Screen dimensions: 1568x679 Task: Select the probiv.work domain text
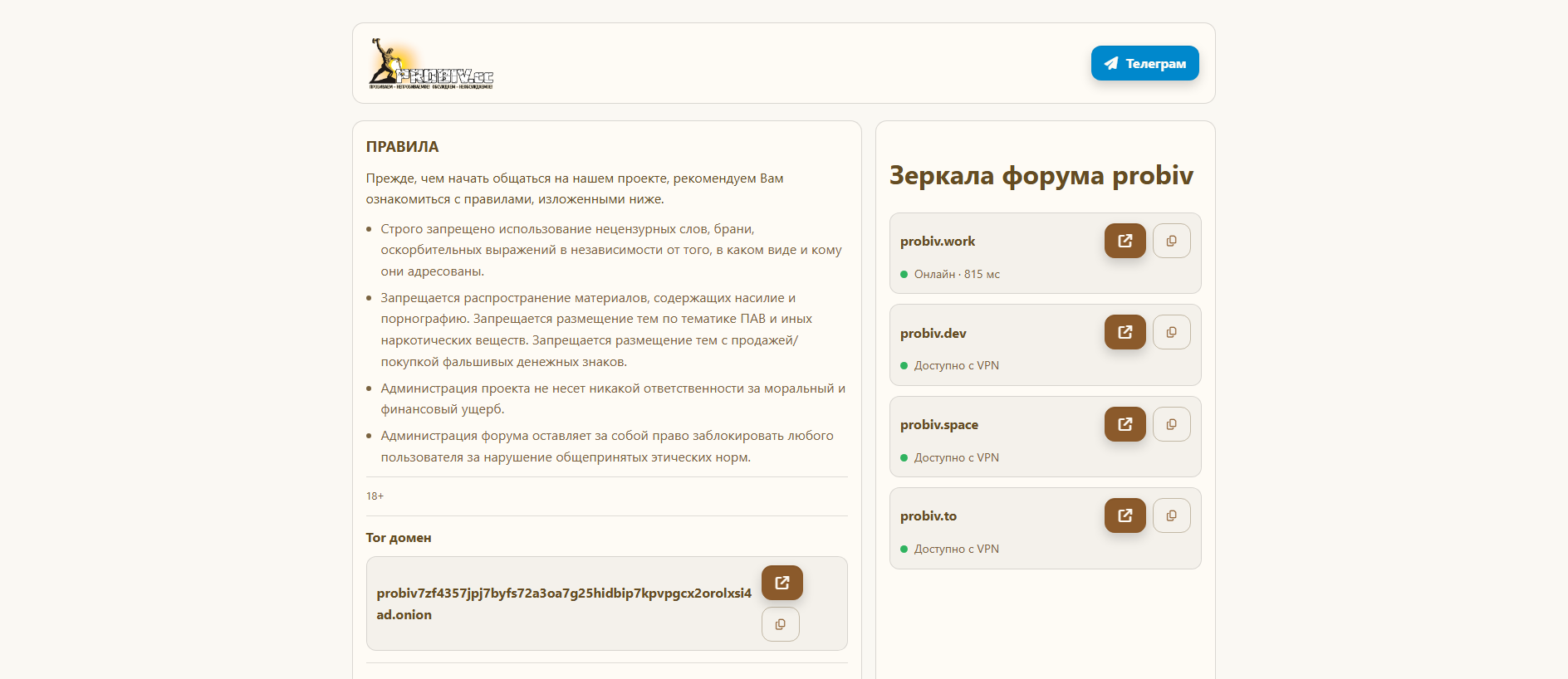(x=938, y=242)
